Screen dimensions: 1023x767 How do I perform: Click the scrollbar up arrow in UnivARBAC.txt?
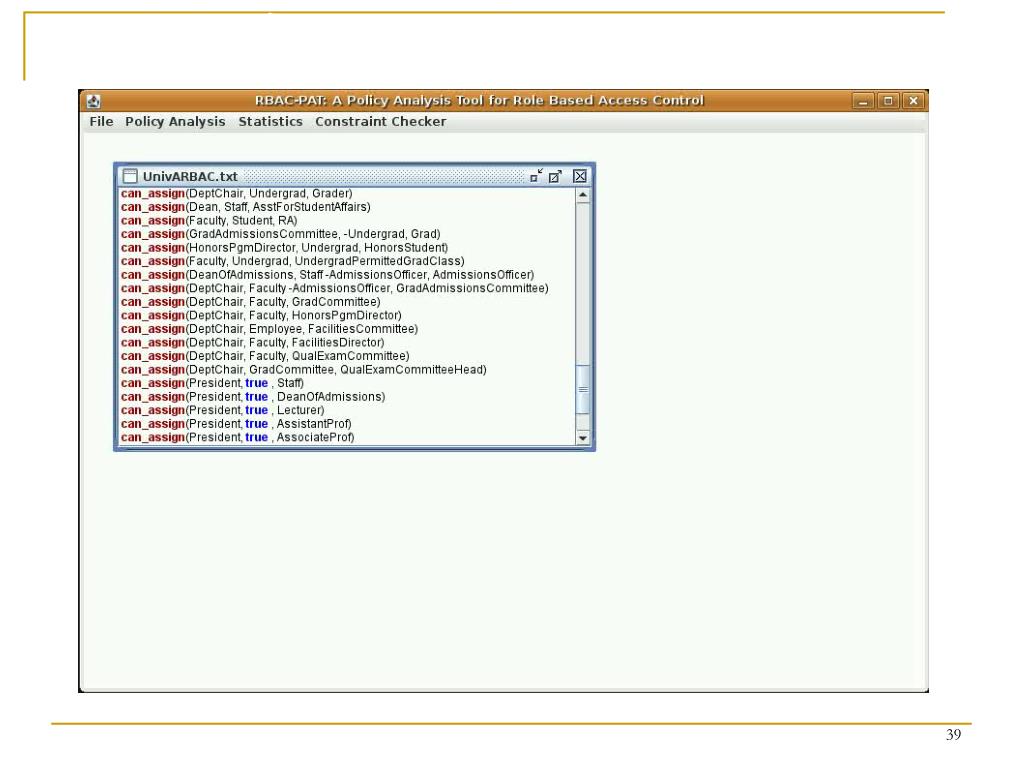click(x=583, y=195)
